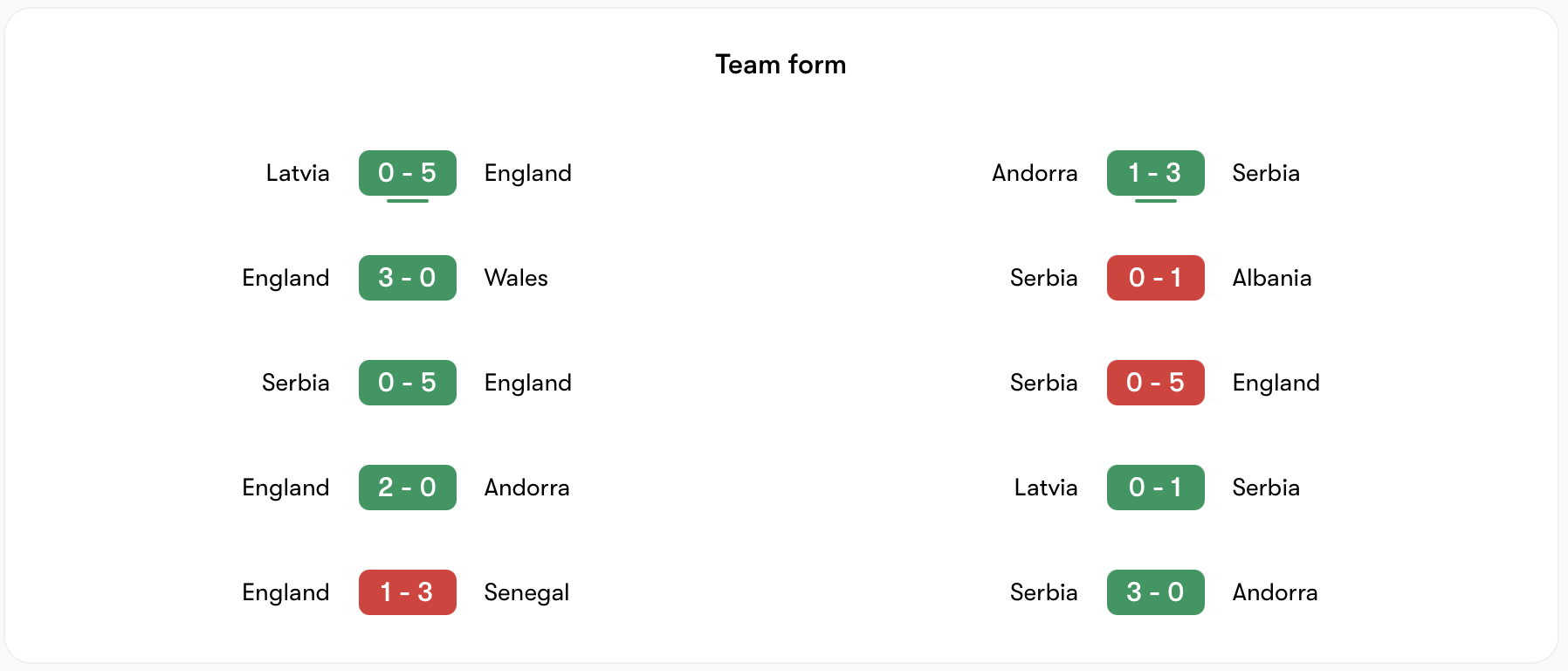The image size is (1568, 671).
Task: Open Latvia in the Latvia vs England row
Action: coord(298,173)
